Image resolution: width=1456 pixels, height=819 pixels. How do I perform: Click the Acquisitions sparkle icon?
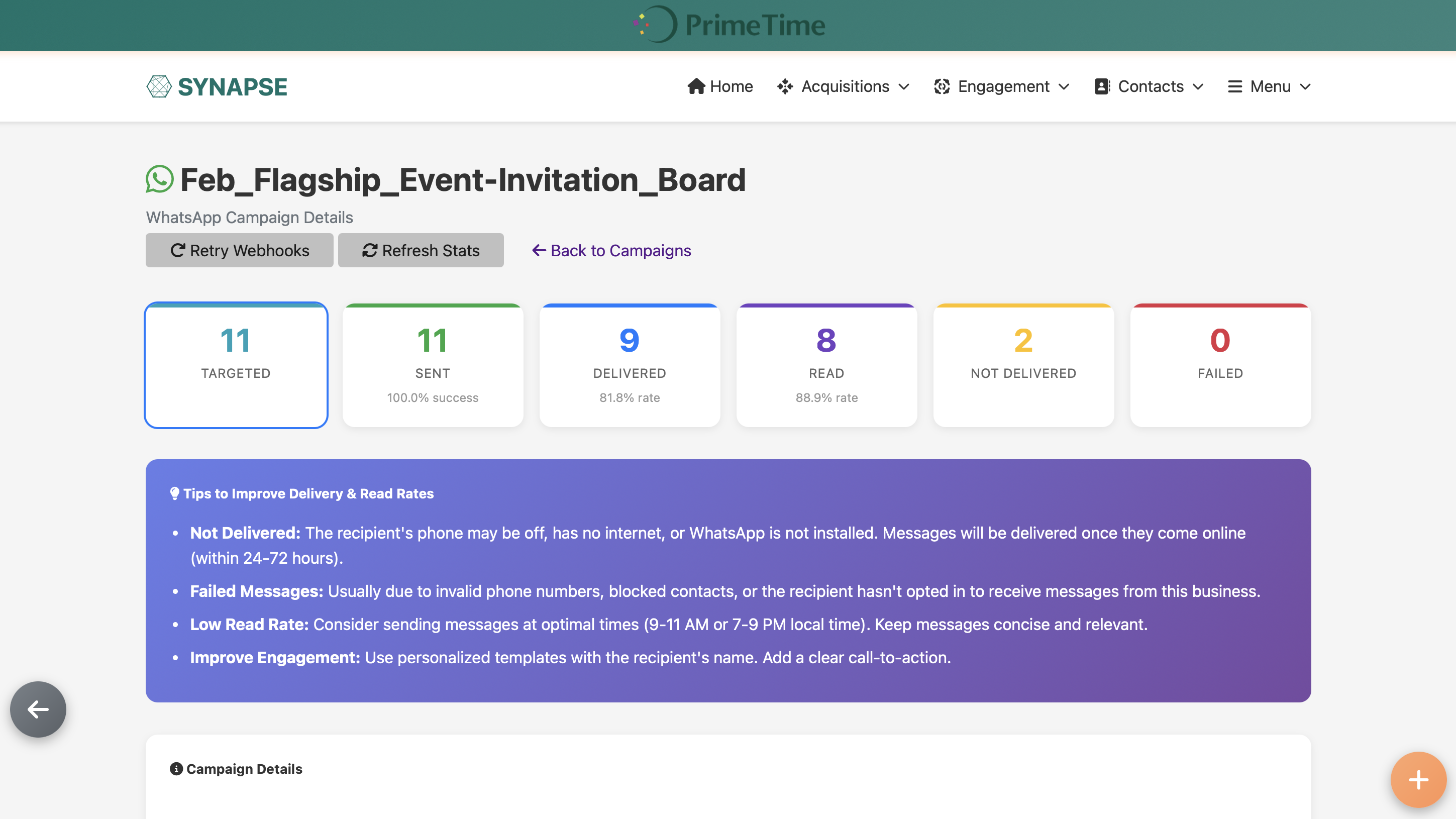pyautogui.click(x=785, y=86)
